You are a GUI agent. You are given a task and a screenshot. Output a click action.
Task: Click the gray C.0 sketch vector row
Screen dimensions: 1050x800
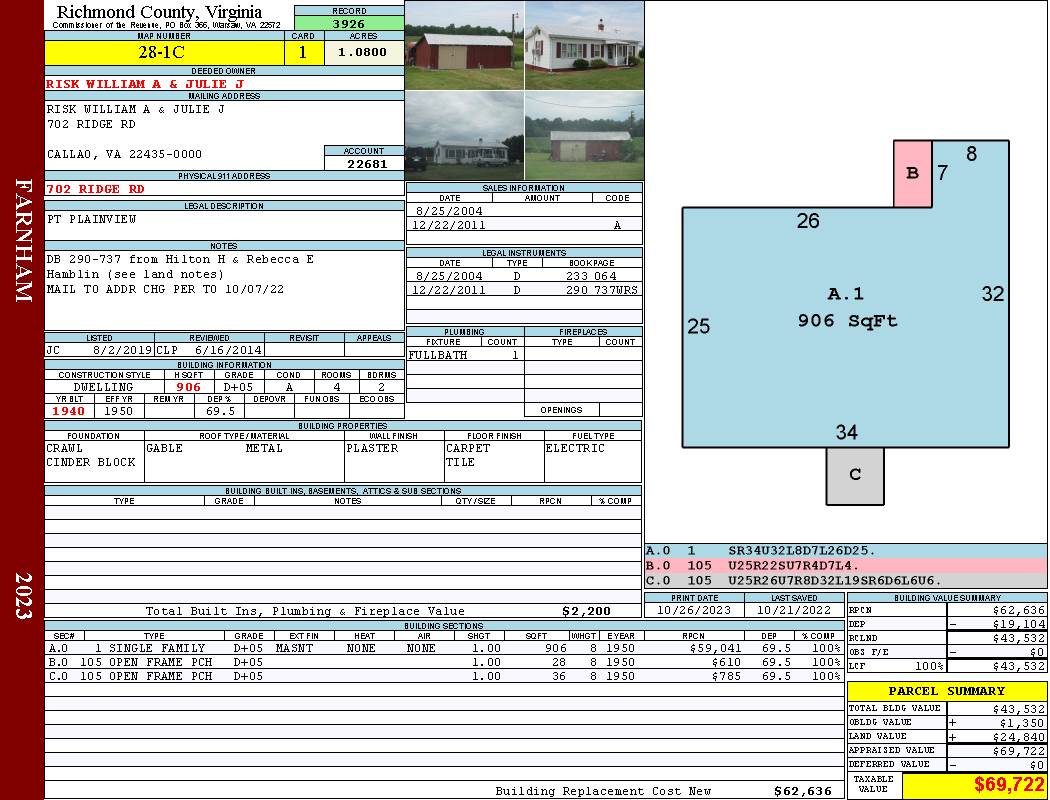(x=845, y=580)
